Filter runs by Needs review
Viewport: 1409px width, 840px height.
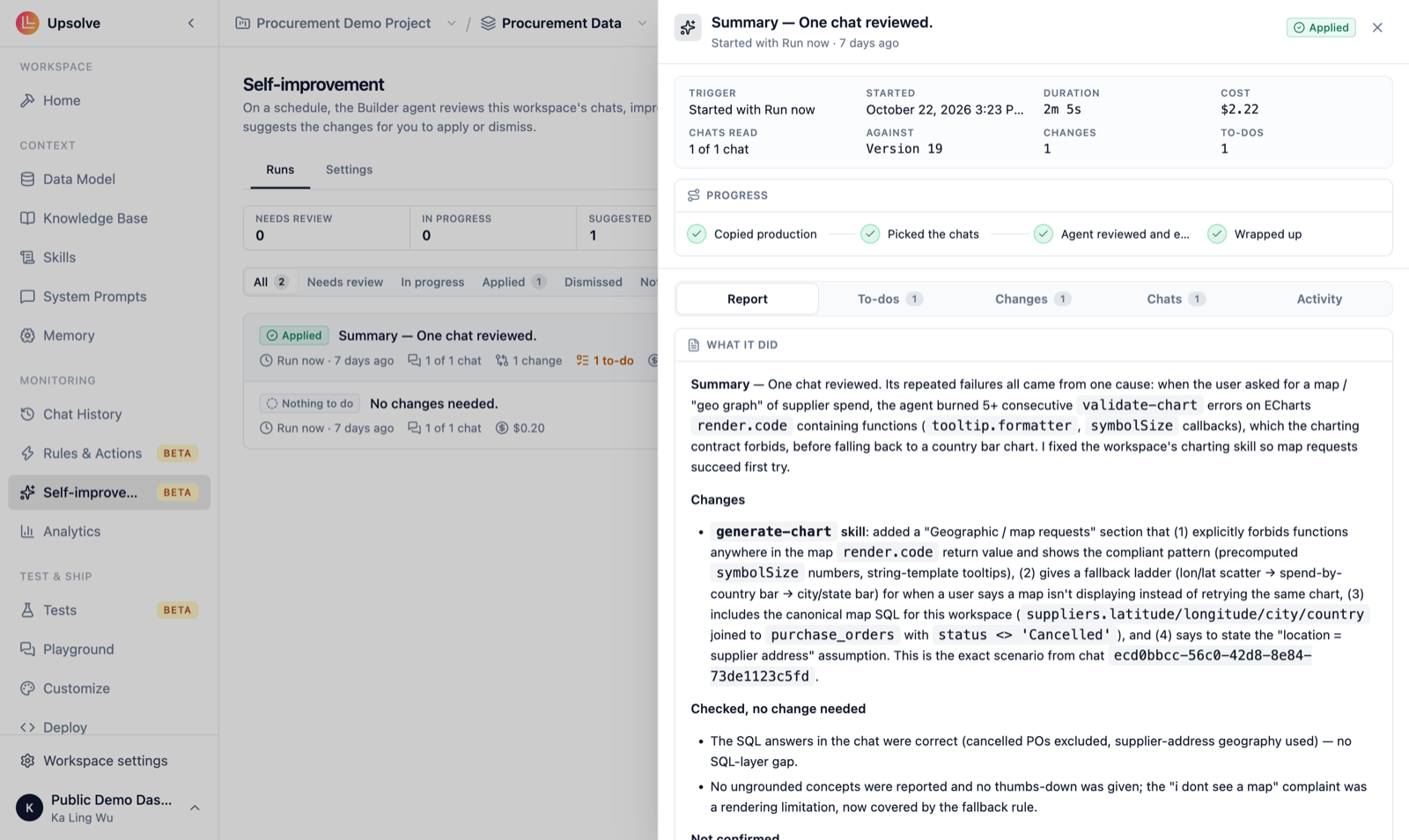[x=345, y=282]
